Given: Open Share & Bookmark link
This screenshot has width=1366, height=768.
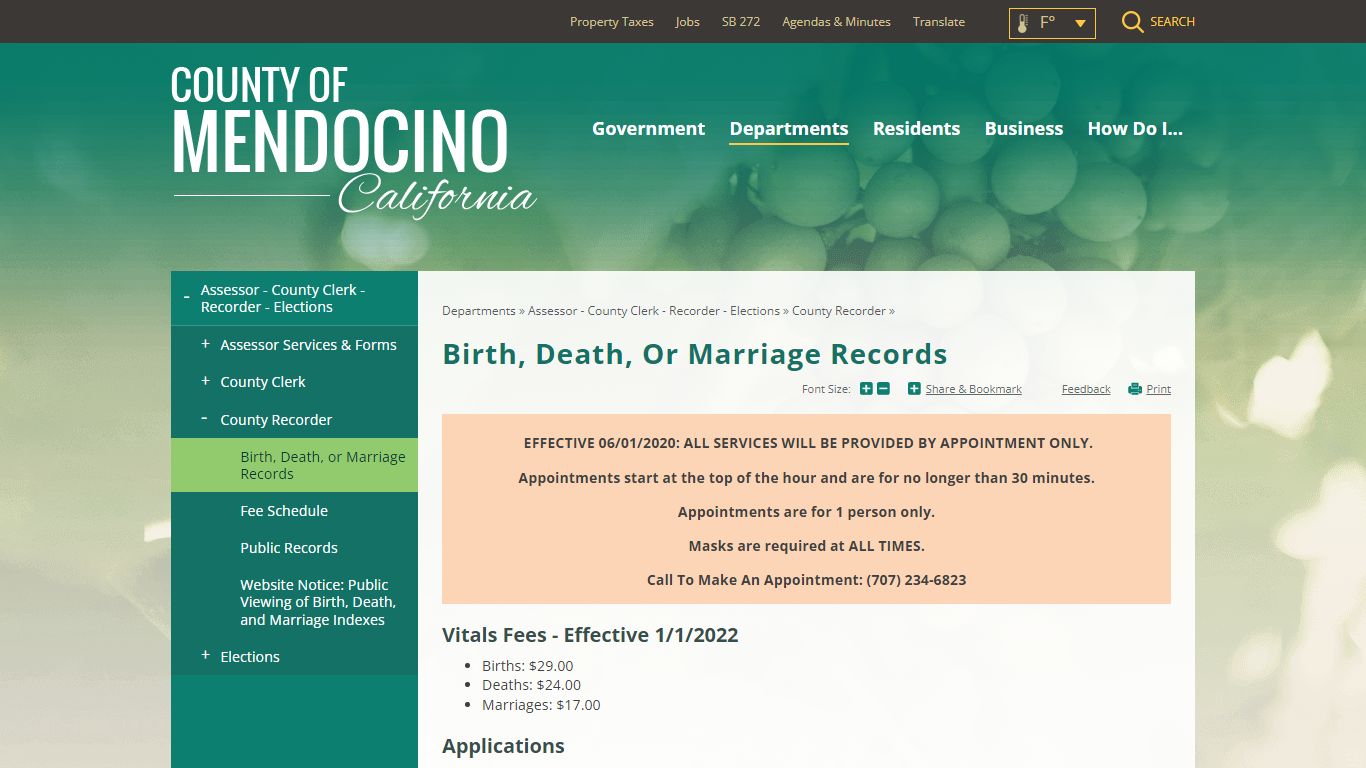Looking at the screenshot, I should click(x=974, y=389).
